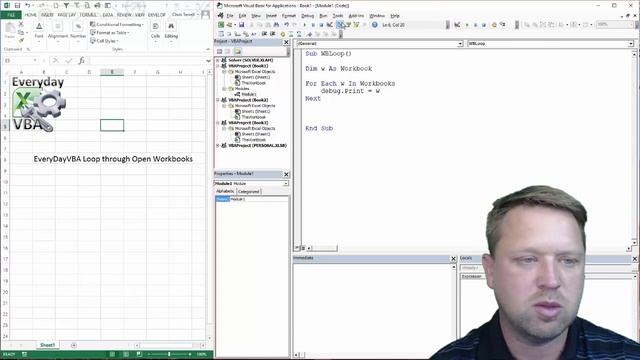Switch to the Categorized properties tab
The width and height of the screenshot is (640, 360).
[x=249, y=191]
